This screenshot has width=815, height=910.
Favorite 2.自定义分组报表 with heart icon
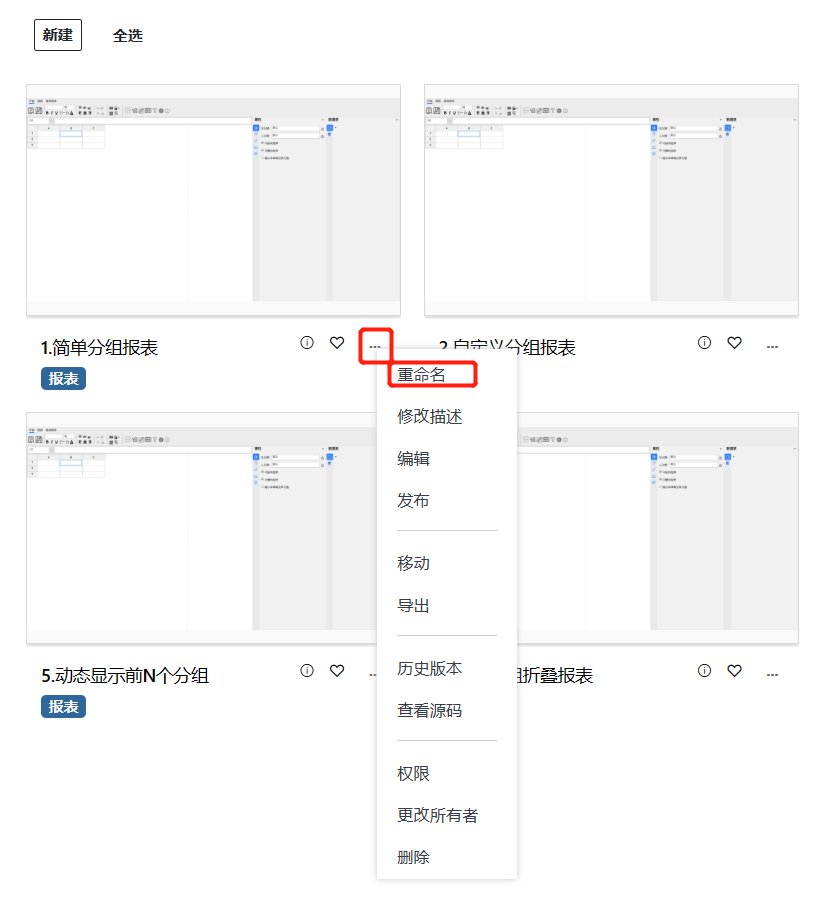pos(734,342)
